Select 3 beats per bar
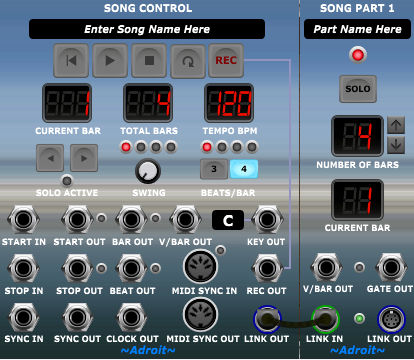 pos(214,169)
